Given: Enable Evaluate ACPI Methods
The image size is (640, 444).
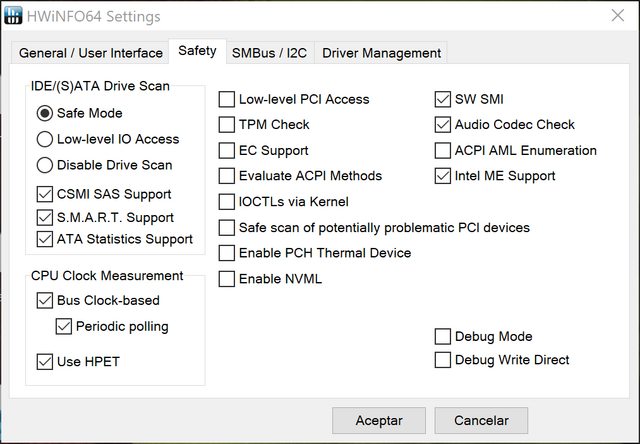Looking at the screenshot, I should 227,176.
